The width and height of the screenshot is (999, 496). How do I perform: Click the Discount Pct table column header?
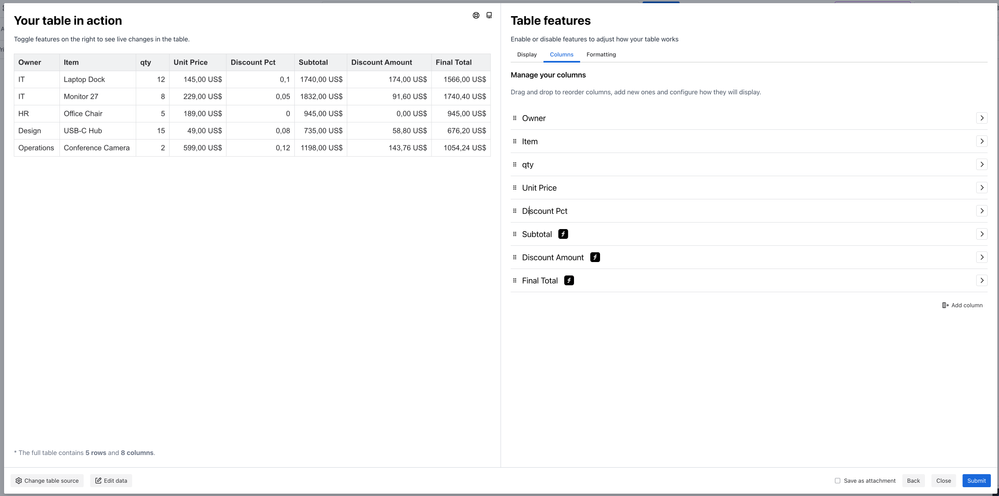[x=260, y=62]
